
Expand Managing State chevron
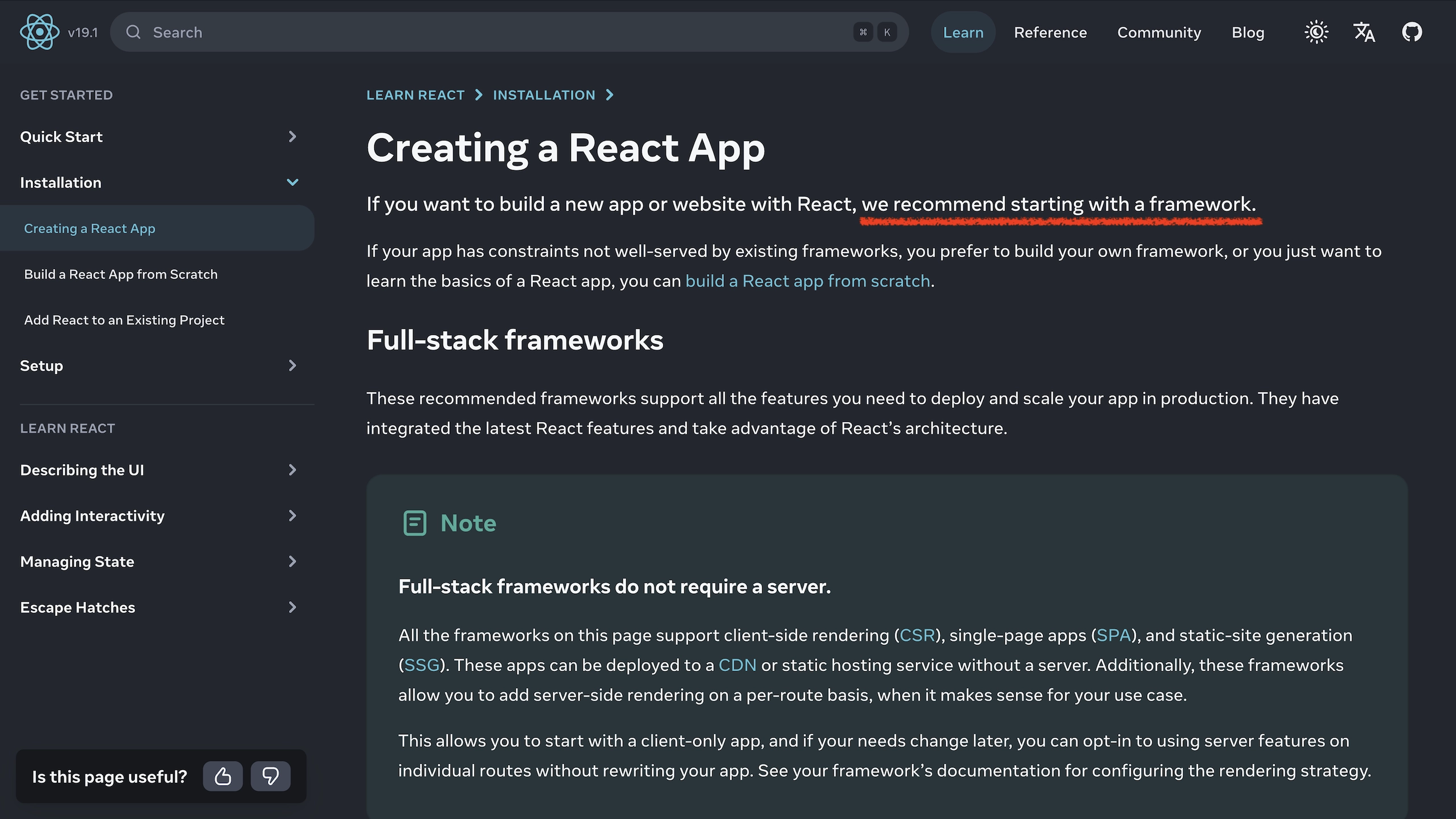[292, 561]
